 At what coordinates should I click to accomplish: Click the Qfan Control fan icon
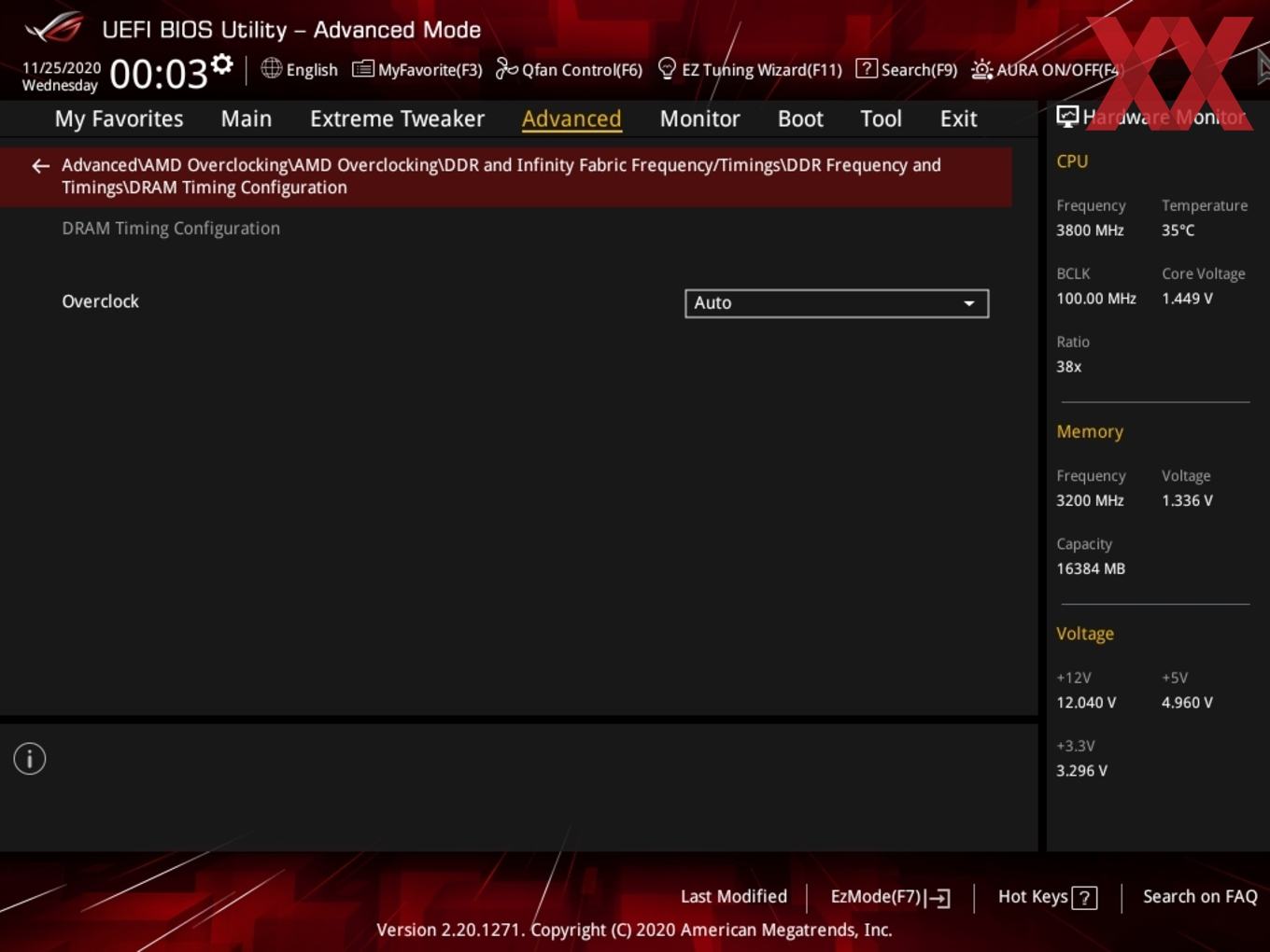[x=506, y=68]
